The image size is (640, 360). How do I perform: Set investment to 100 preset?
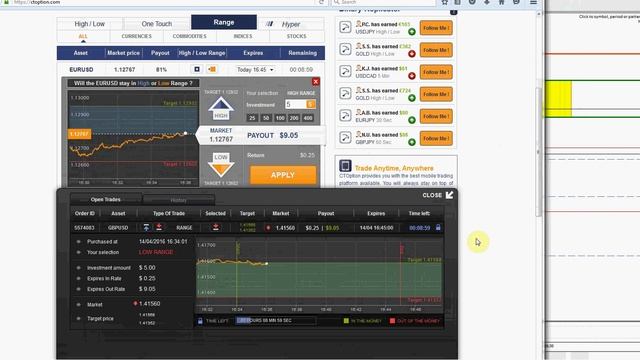point(280,118)
